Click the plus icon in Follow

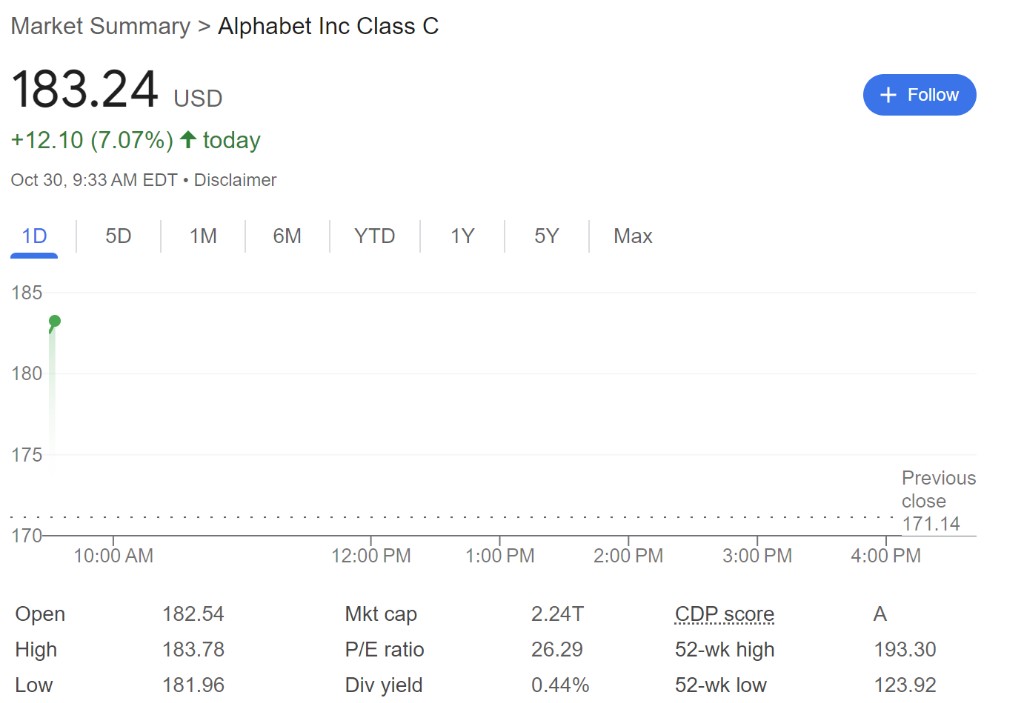(x=888, y=95)
